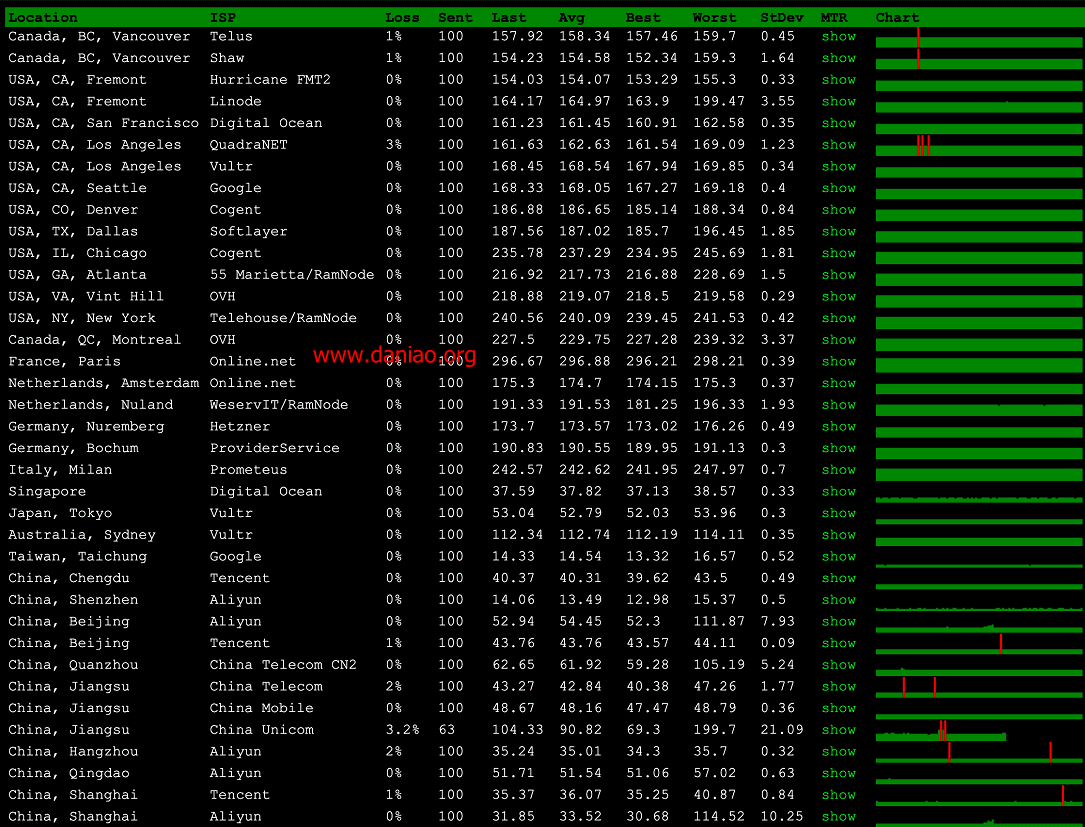
Task: Click show for Aliyun Shenzhen
Action: (839, 600)
